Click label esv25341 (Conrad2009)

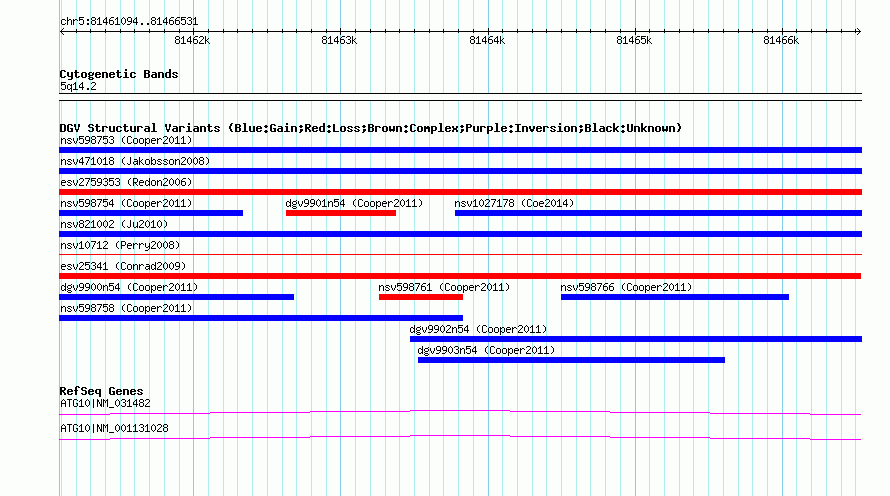(x=123, y=266)
